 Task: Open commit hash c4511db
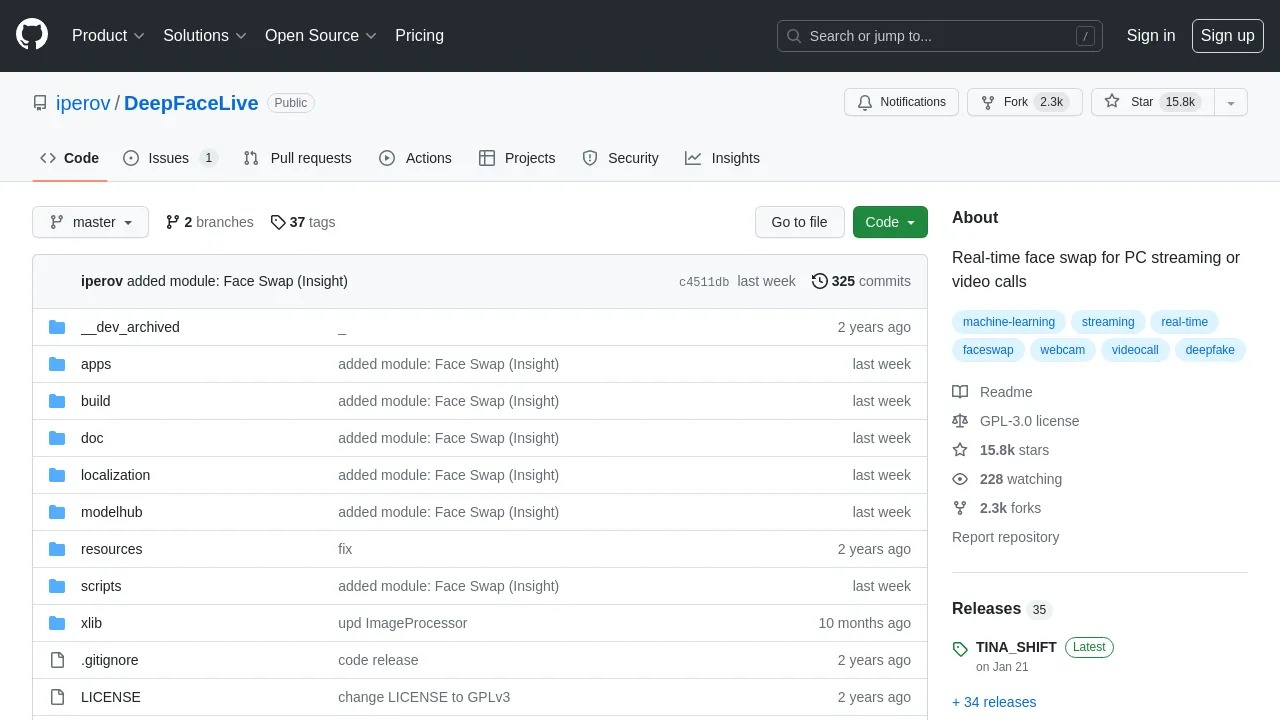click(704, 282)
